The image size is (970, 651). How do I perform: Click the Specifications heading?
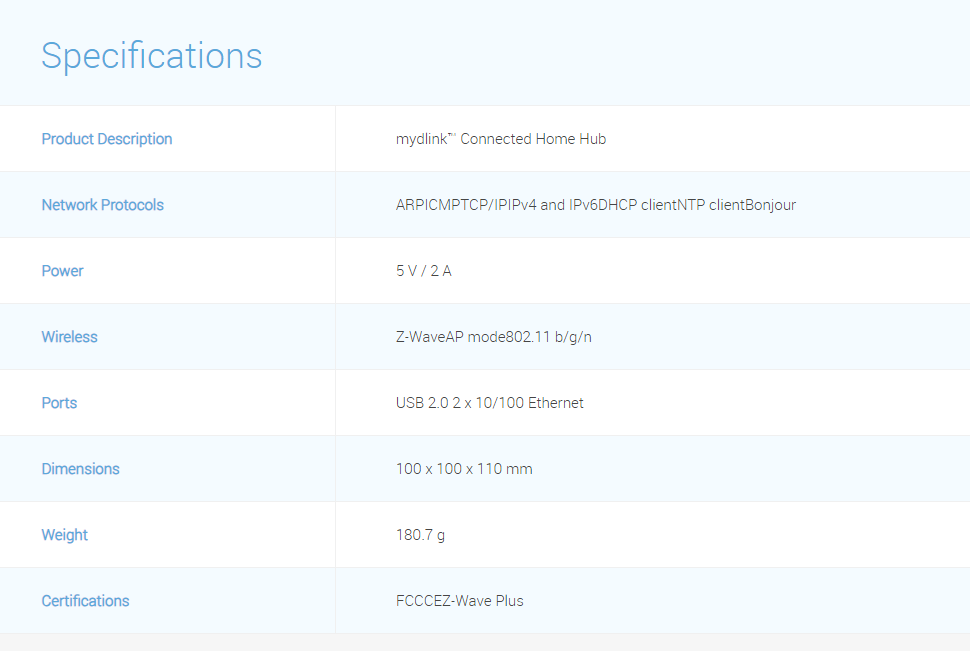pos(151,55)
